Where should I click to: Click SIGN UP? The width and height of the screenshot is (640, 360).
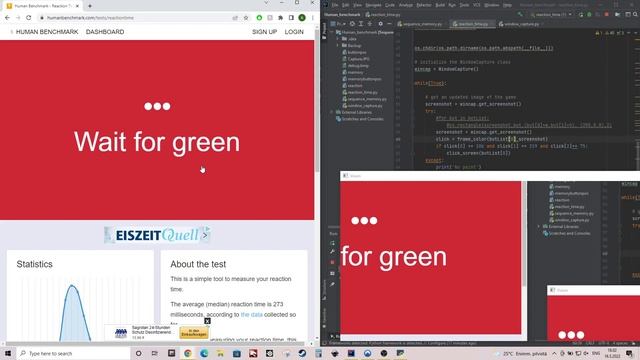[264, 32]
